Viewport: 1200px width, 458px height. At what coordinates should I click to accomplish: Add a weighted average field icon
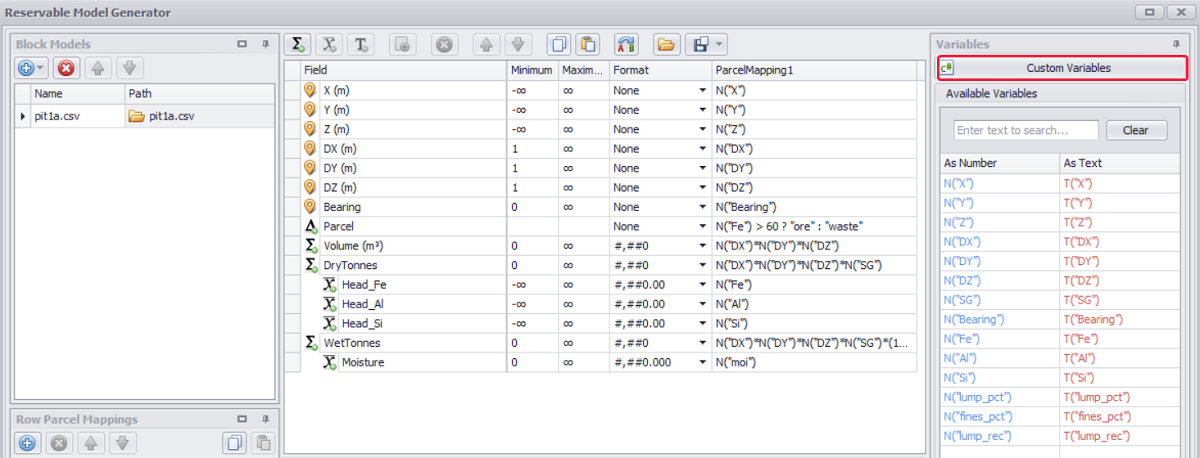click(329, 44)
